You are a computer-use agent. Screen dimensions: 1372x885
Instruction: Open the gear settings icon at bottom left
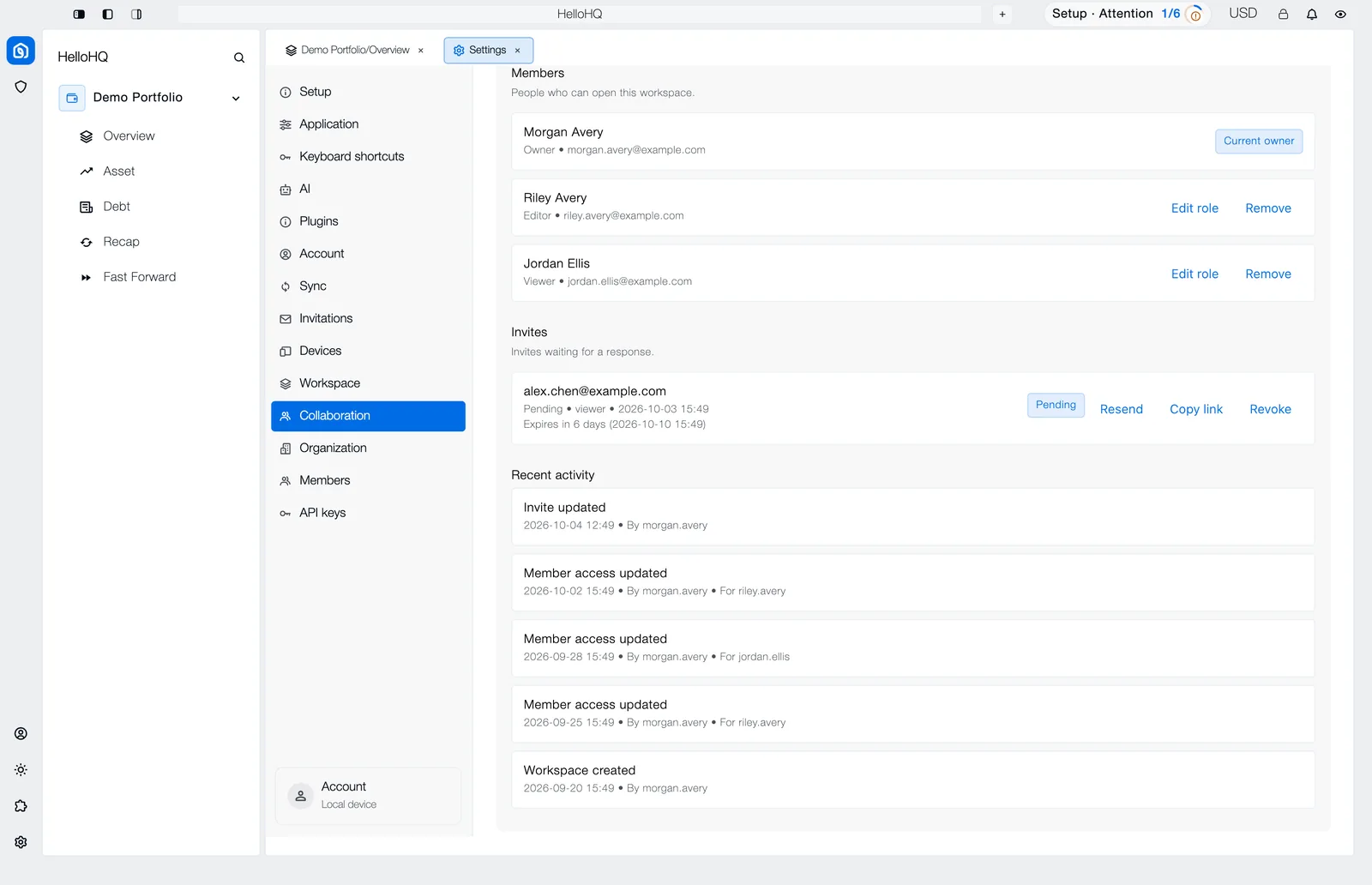21,842
